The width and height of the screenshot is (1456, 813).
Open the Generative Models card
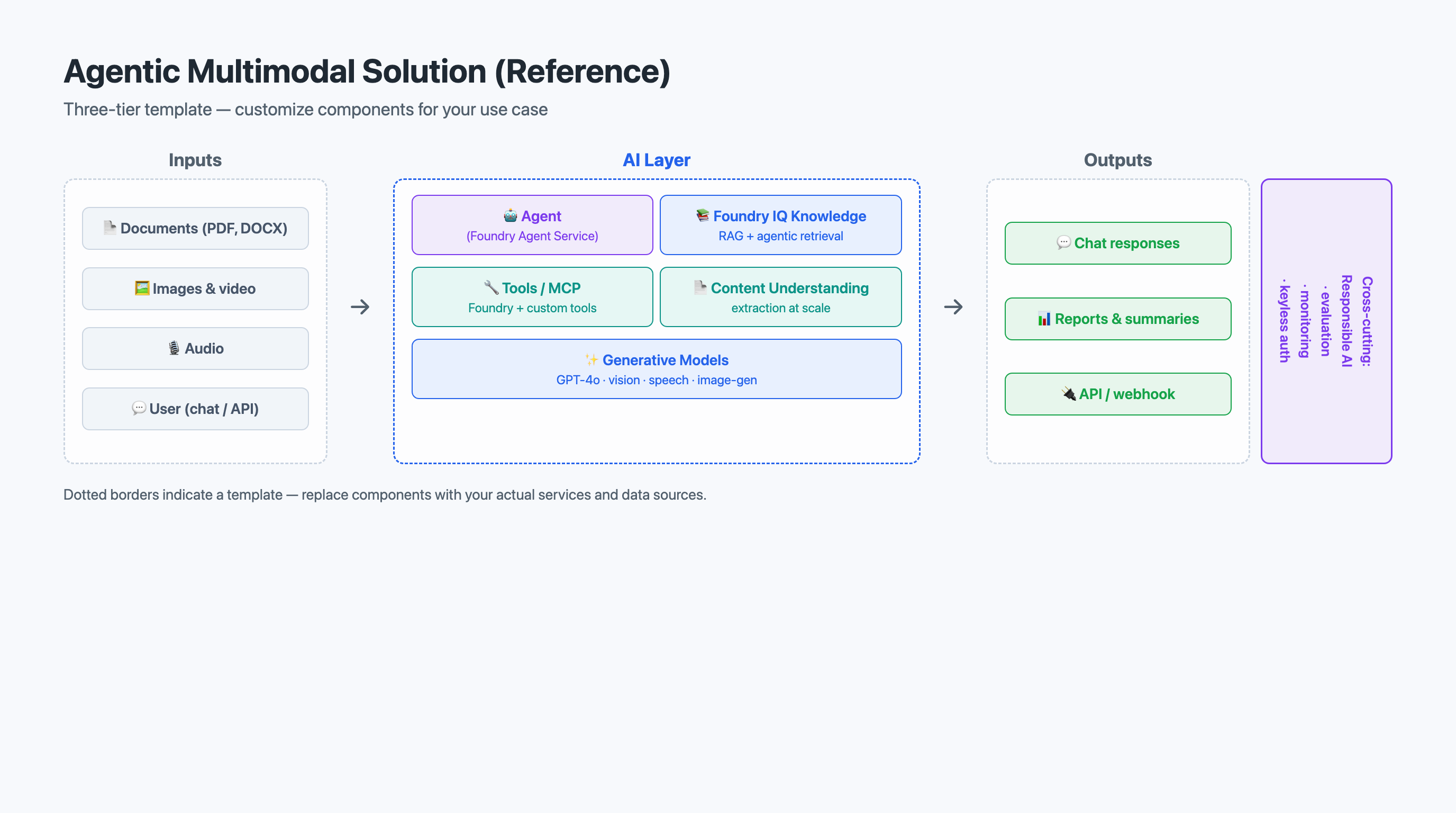(x=657, y=369)
